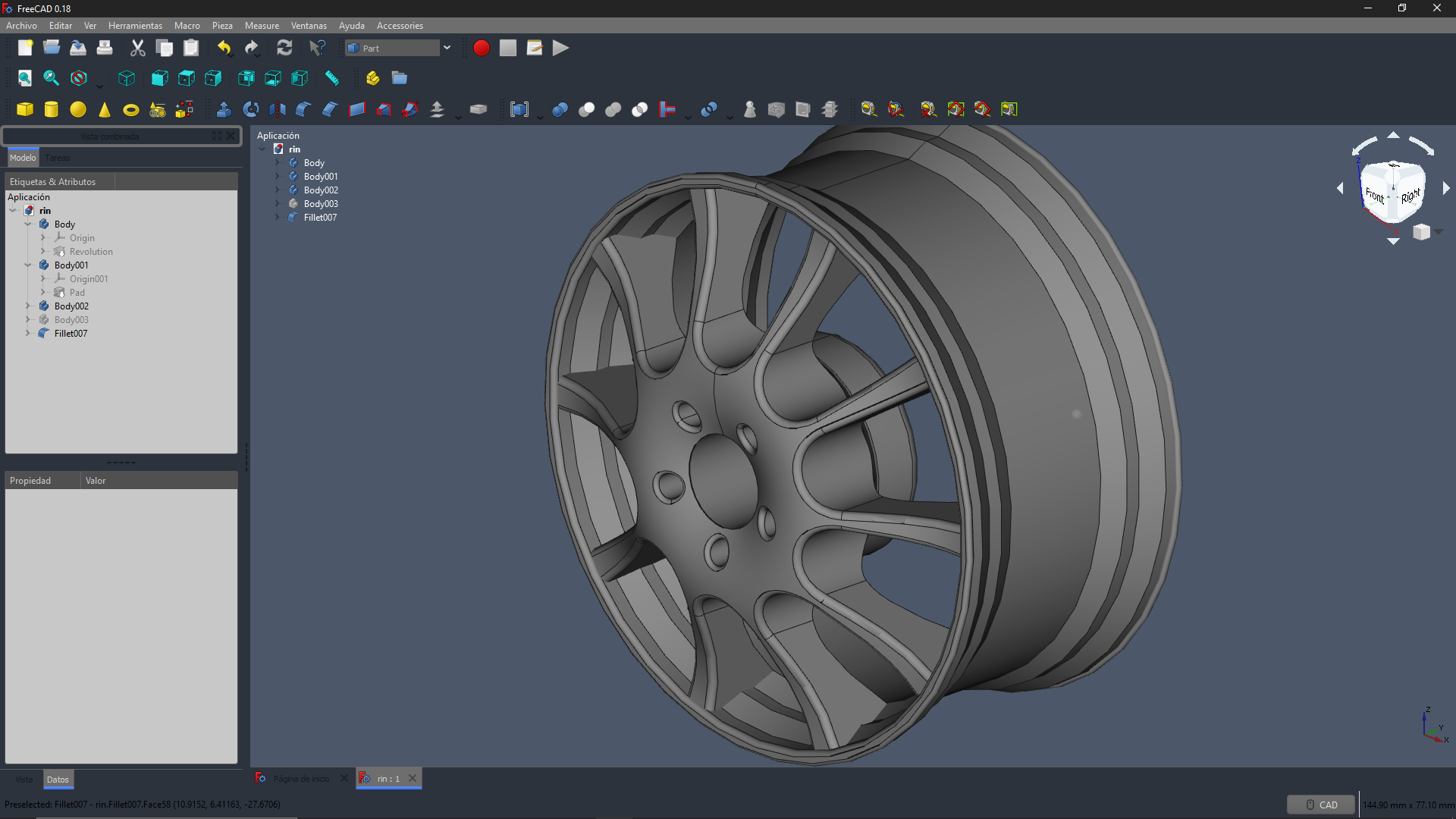Click the Right face of navigation cube
Screen dimensions: 1456x819
[x=1410, y=196]
